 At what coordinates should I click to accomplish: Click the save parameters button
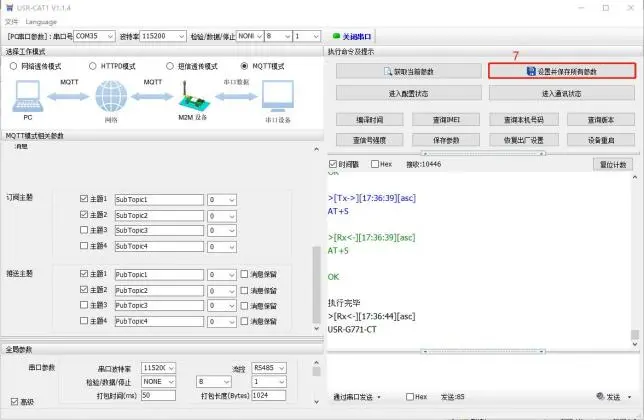[x=446, y=140]
